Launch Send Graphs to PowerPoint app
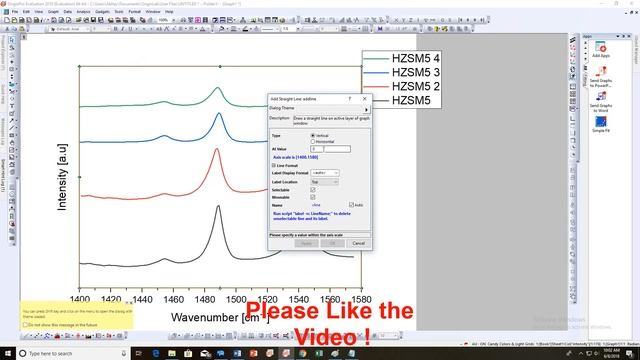 (600, 77)
